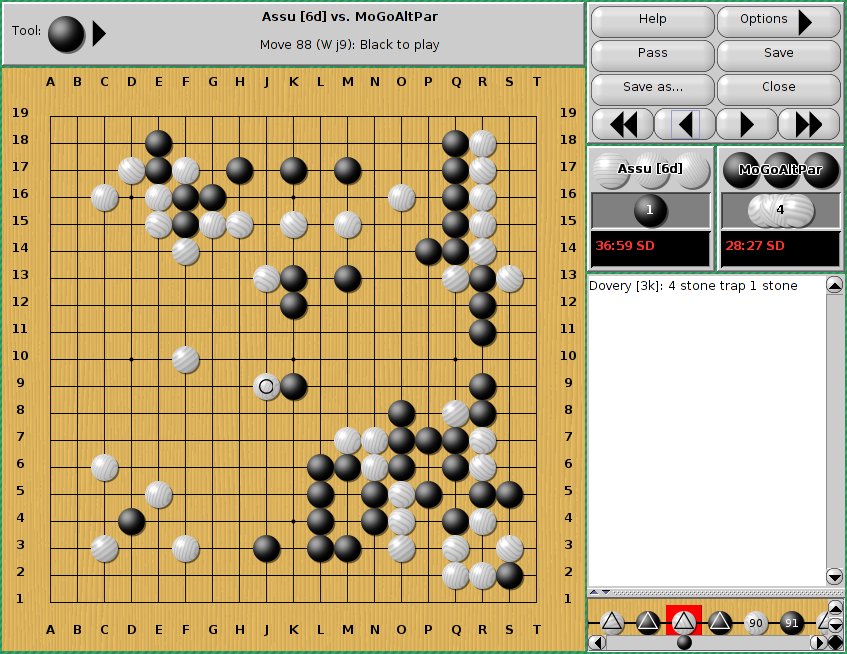Open the tool selector arrow next to Tool
847x654 pixels.
pyautogui.click(x=99, y=34)
